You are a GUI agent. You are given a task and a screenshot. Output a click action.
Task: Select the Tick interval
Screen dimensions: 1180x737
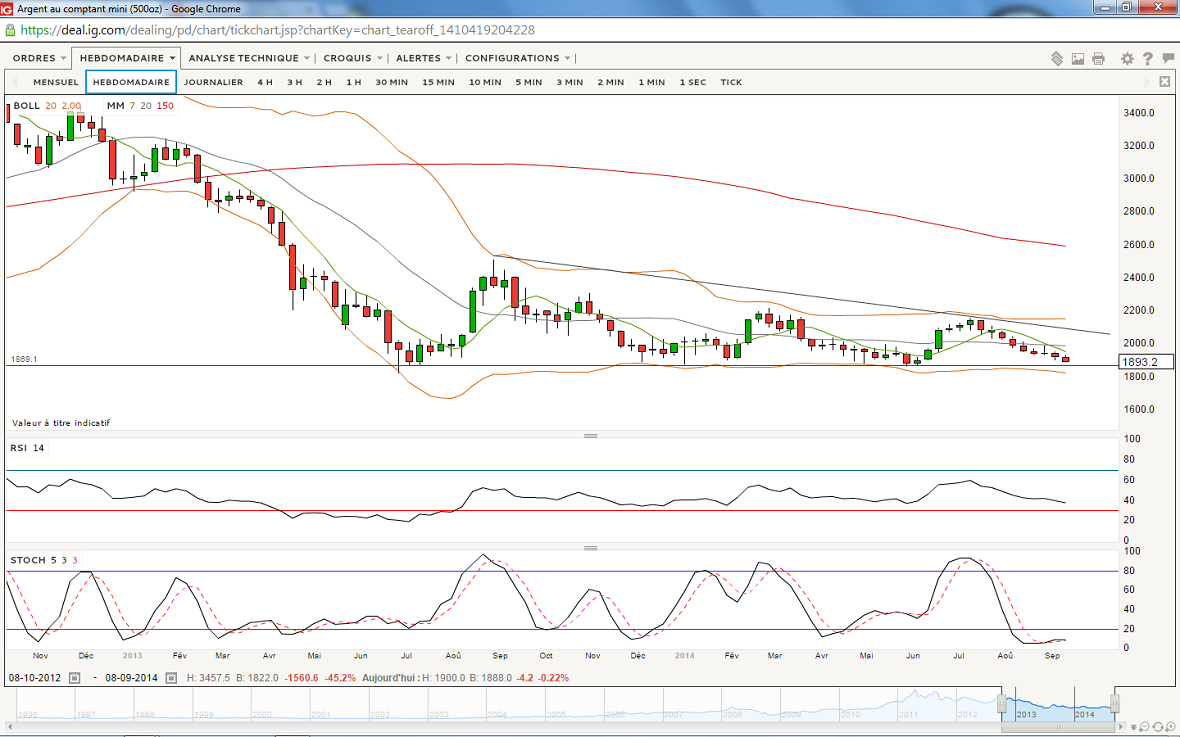click(731, 82)
